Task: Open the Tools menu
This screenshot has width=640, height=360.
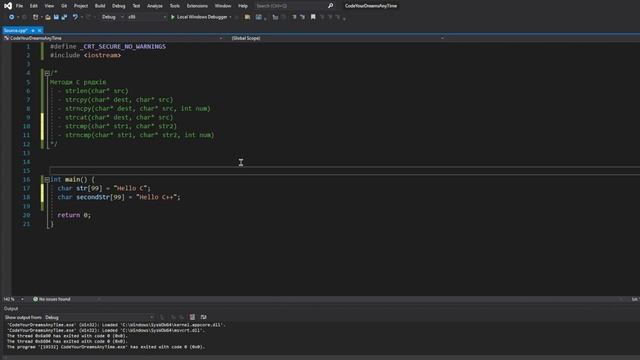Action: point(174,6)
